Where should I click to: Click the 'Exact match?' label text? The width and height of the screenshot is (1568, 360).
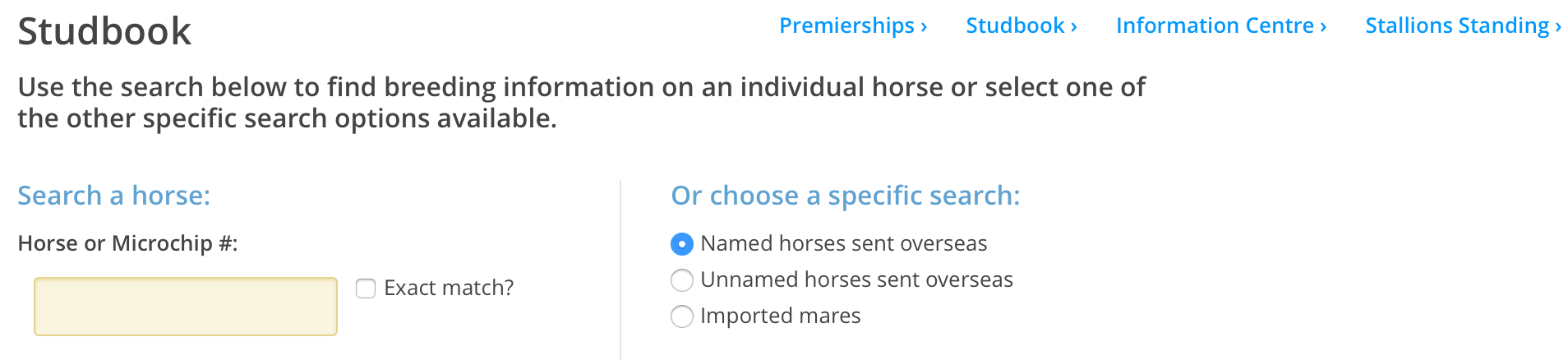[x=449, y=288]
